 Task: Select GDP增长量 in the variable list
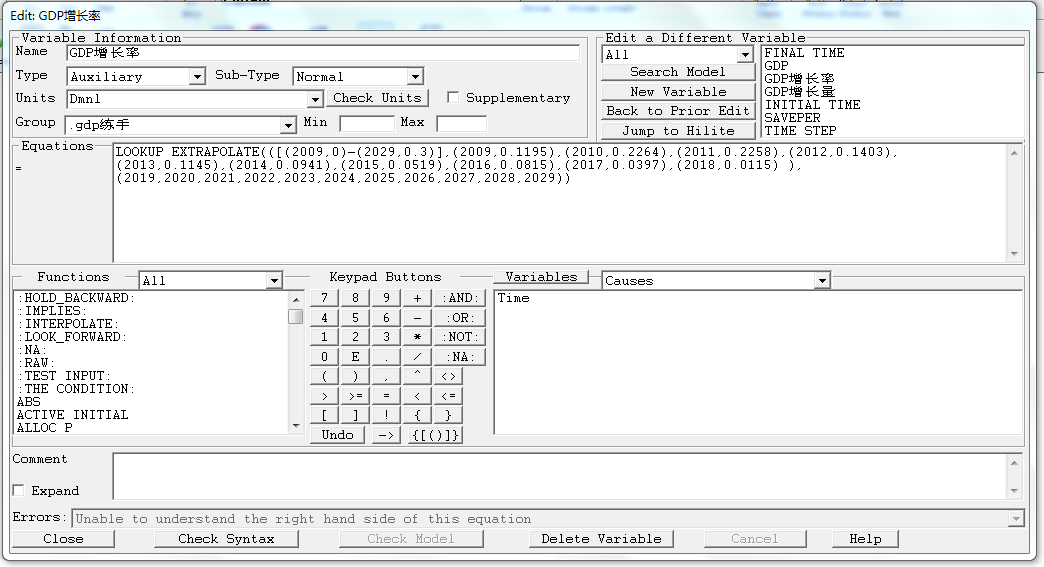pos(800,92)
